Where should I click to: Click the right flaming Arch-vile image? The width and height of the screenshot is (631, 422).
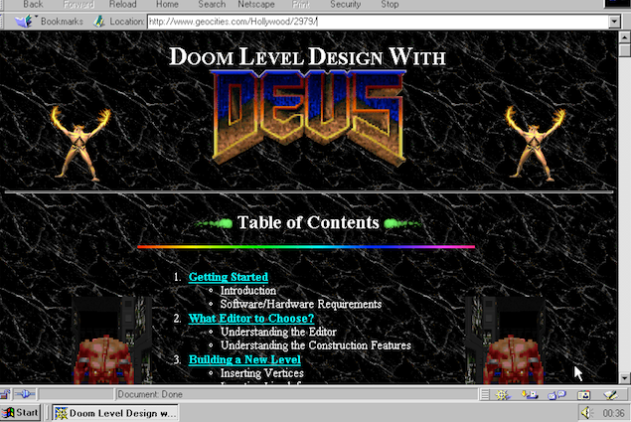click(x=534, y=143)
